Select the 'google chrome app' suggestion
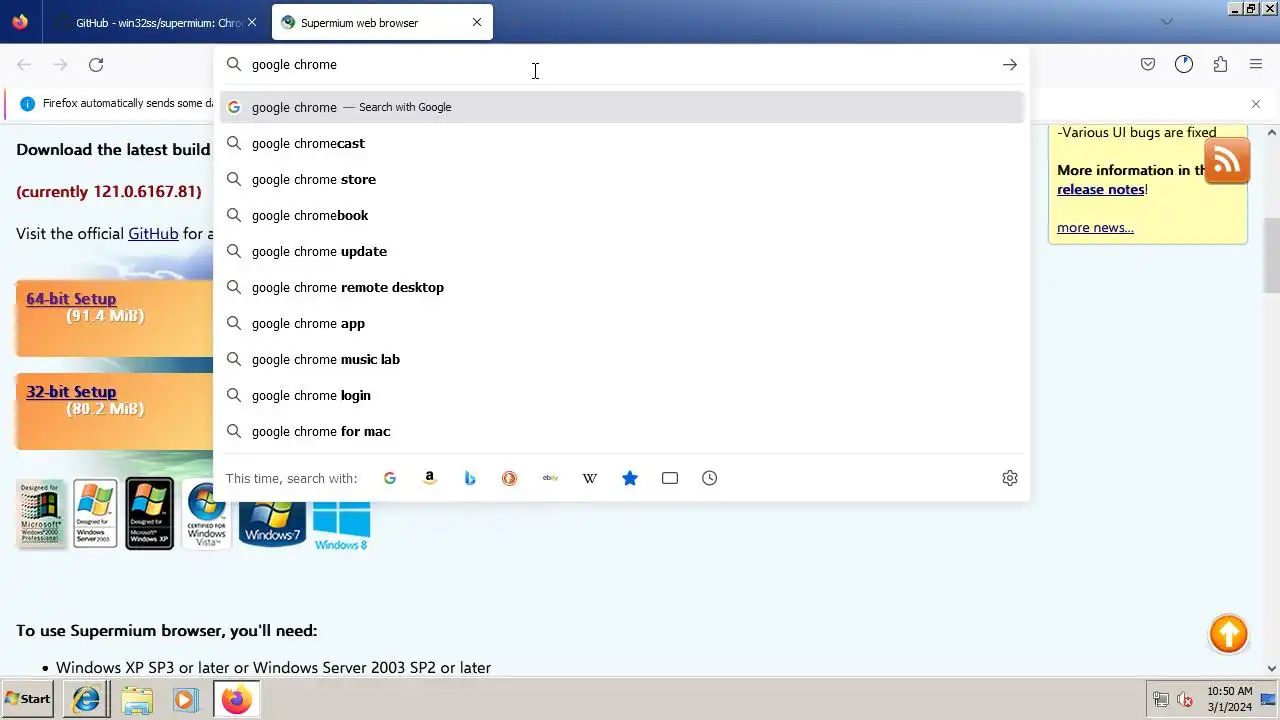 tap(621, 323)
